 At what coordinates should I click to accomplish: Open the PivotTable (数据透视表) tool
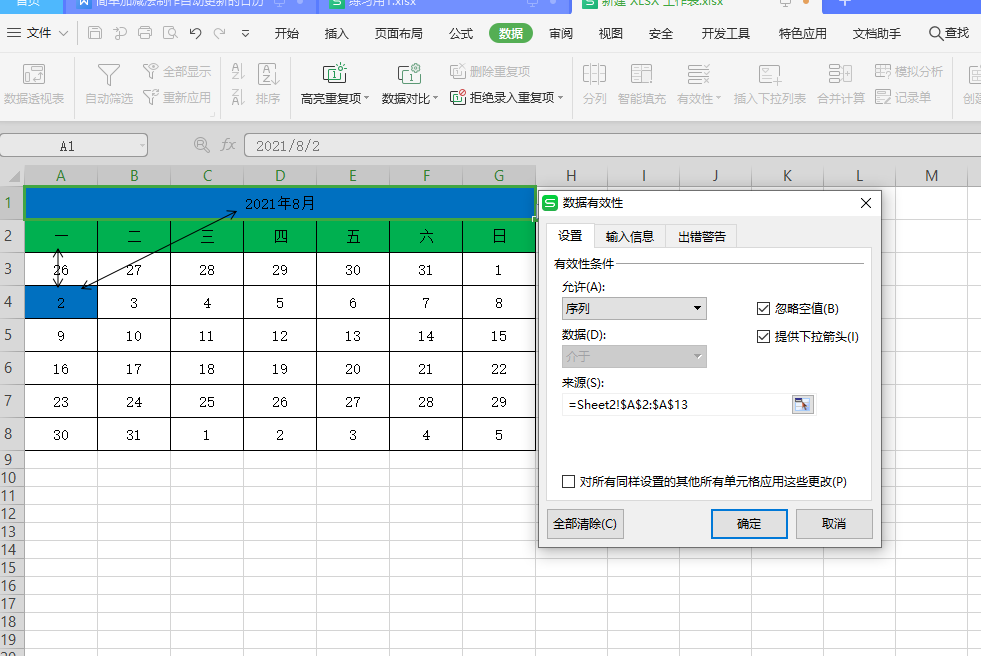[x=34, y=84]
